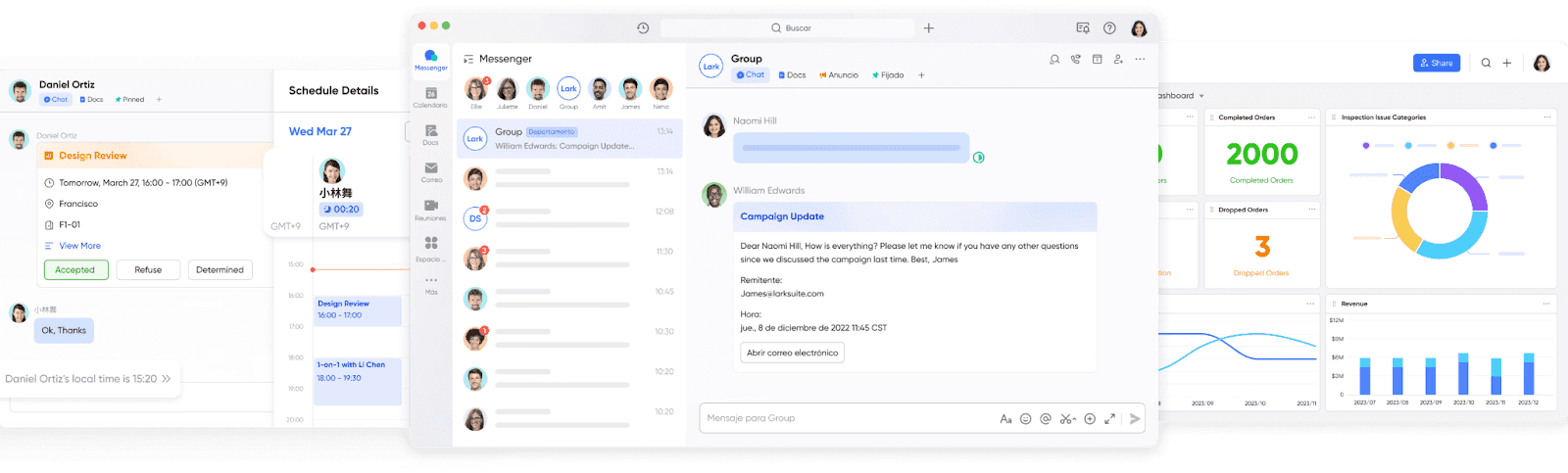
Task: Open the text formatting Aa icon
Action: coord(1005,419)
